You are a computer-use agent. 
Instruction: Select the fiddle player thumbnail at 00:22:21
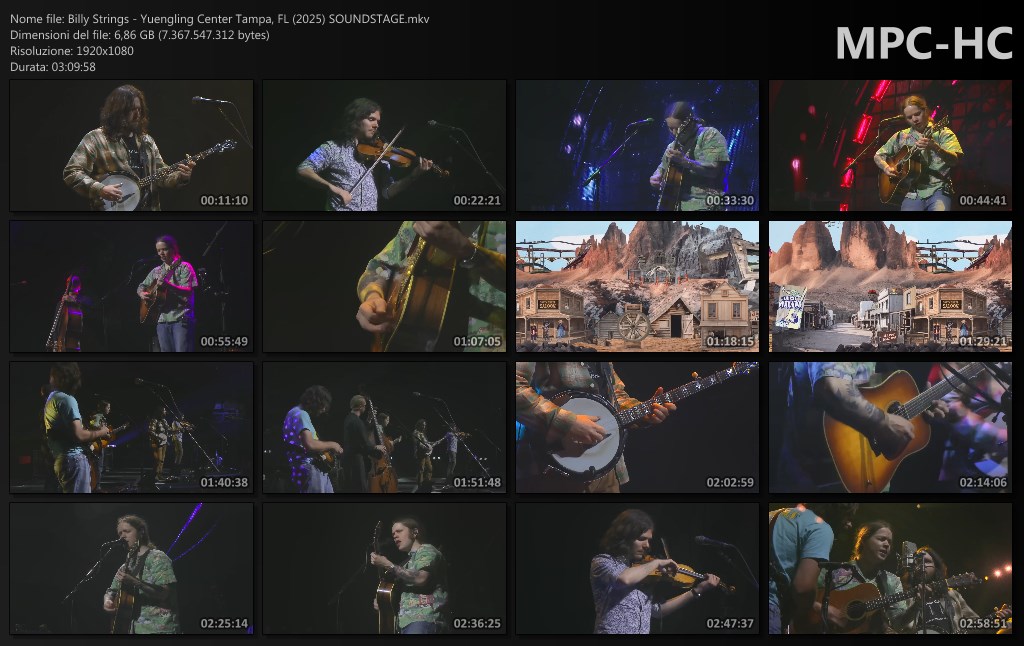coord(384,146)
